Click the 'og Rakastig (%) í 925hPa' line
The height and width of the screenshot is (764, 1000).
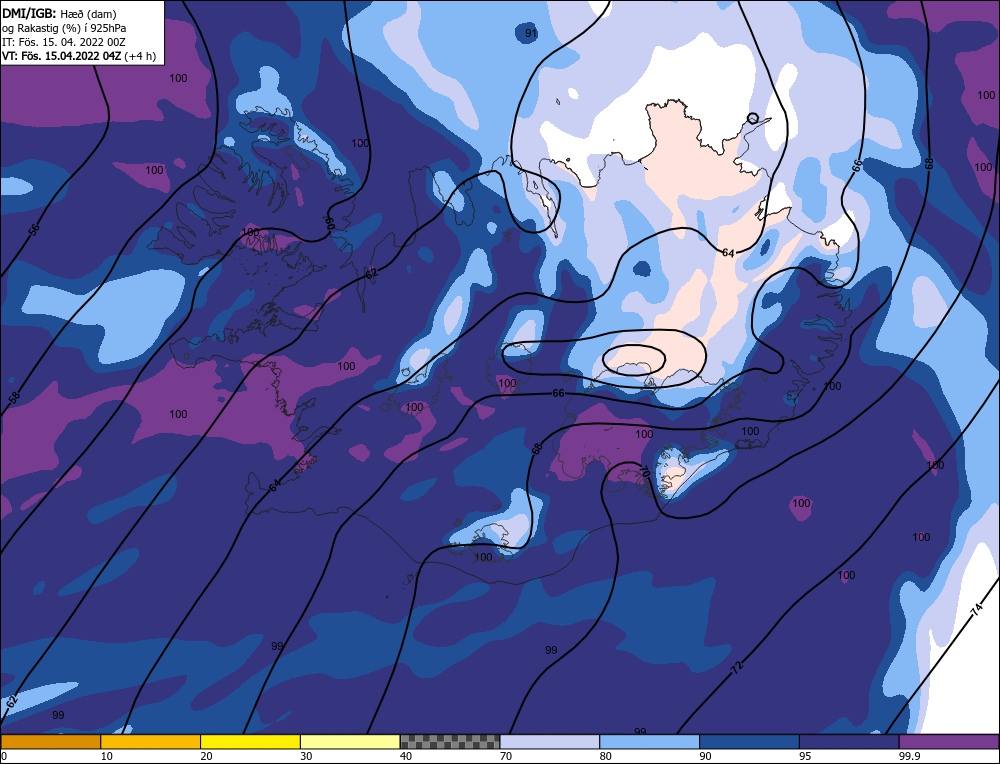click(64, 28)
